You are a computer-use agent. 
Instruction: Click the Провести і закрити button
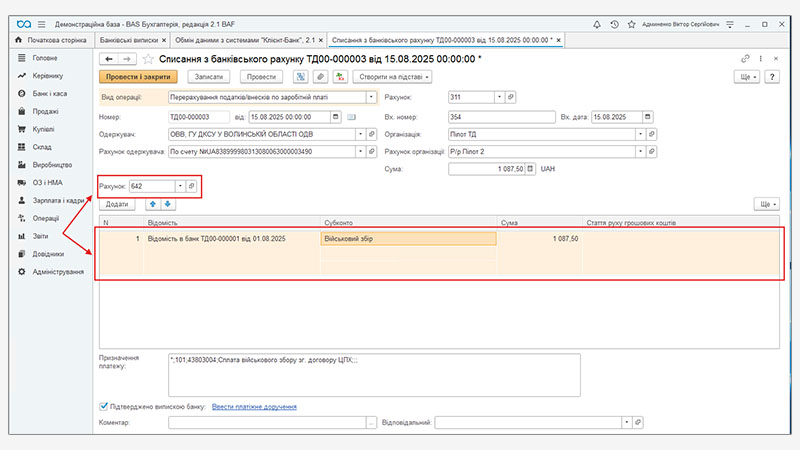(137, 77)
